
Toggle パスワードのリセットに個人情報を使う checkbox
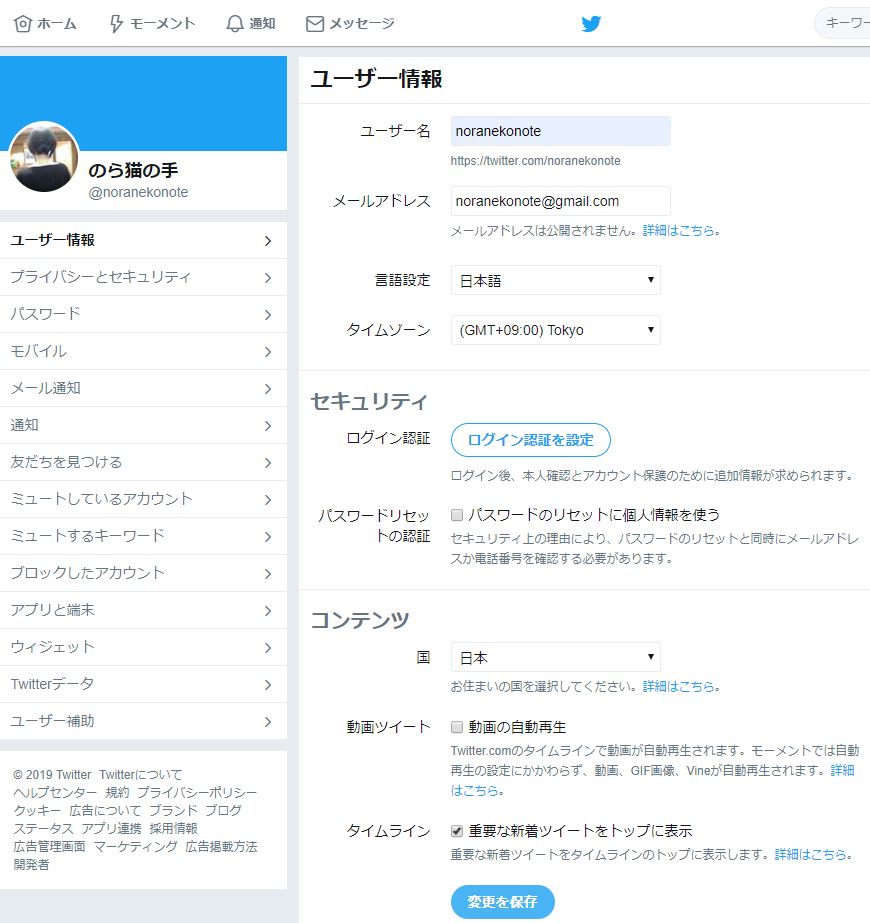pyautogui.click(x=457, y=515)
